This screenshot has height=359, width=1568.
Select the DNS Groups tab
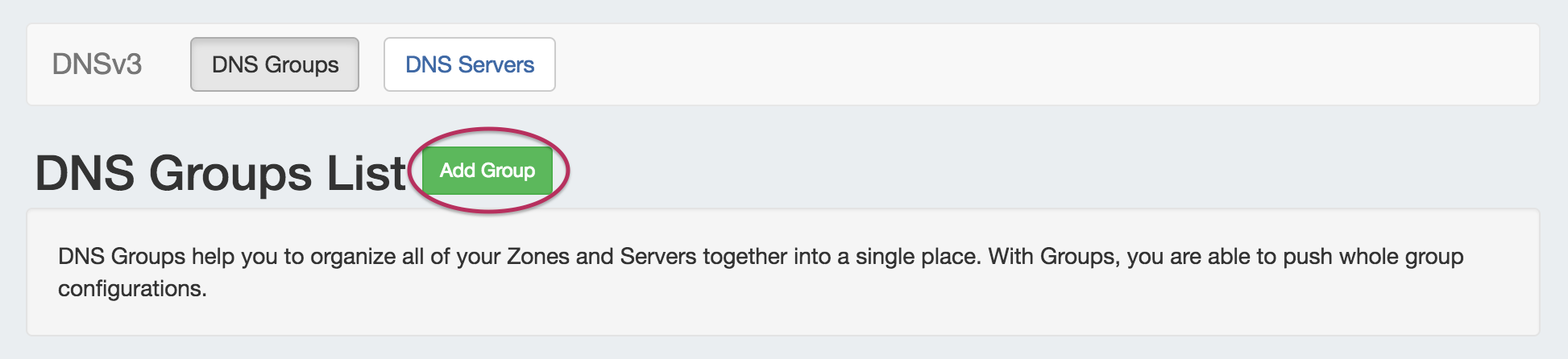275,64
